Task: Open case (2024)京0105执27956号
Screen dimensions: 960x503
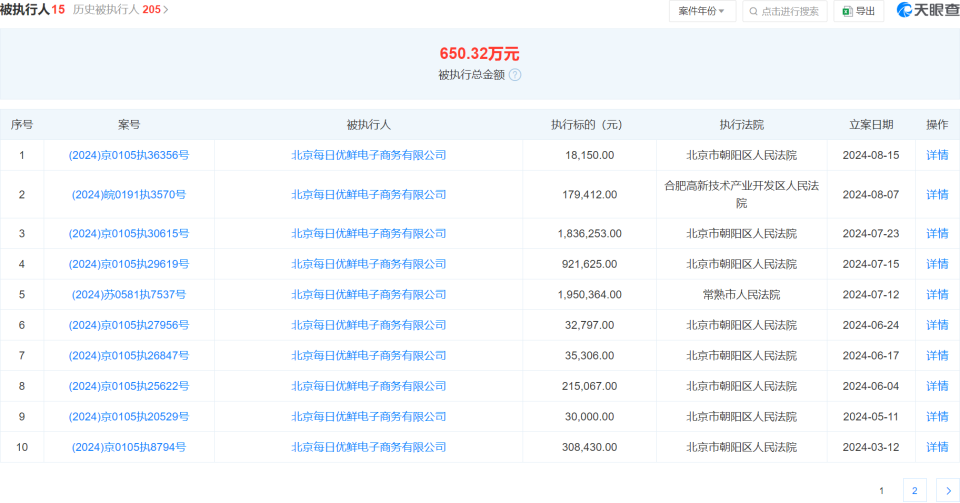Action: pyautogui.click(x=129, y=326)
